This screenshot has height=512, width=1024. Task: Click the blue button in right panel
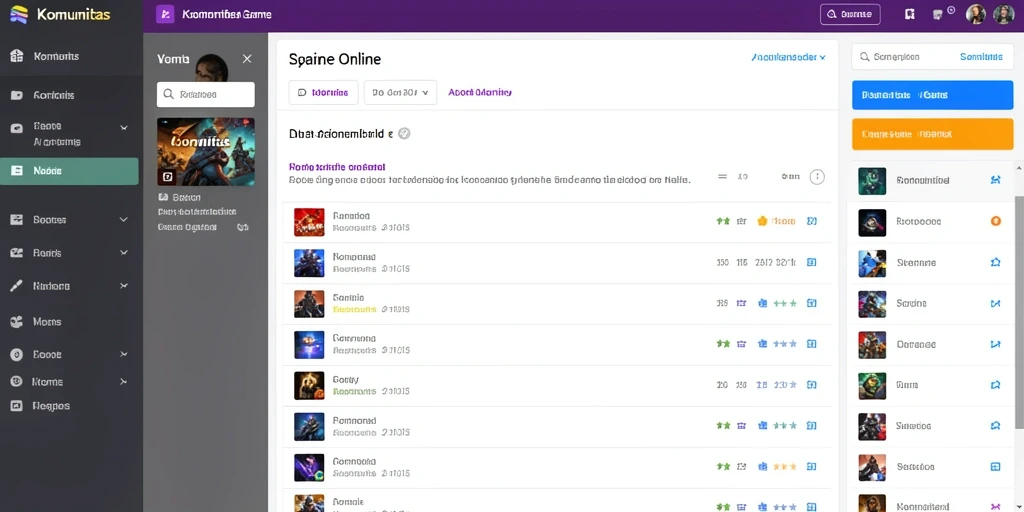point(933,95)
